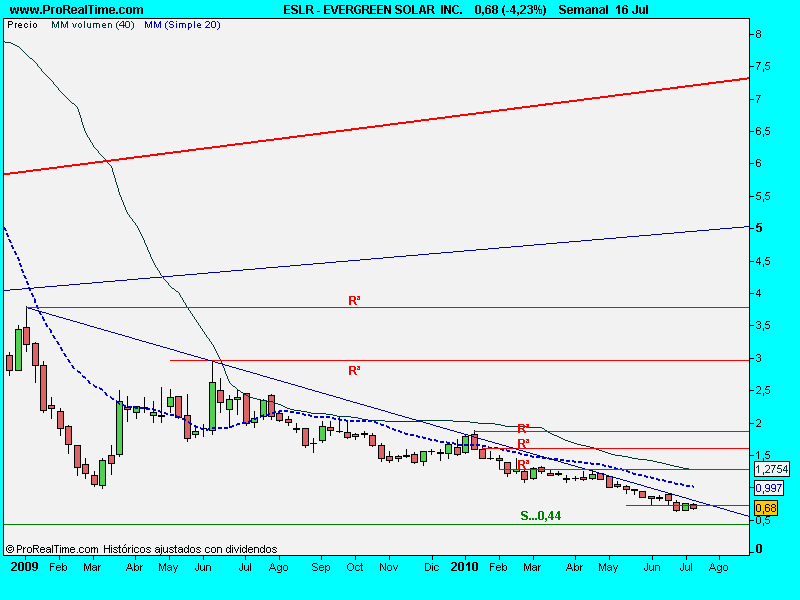Select the Precio legend label
The width and height of the screenshot is (800, 600).
pos(22,24)
